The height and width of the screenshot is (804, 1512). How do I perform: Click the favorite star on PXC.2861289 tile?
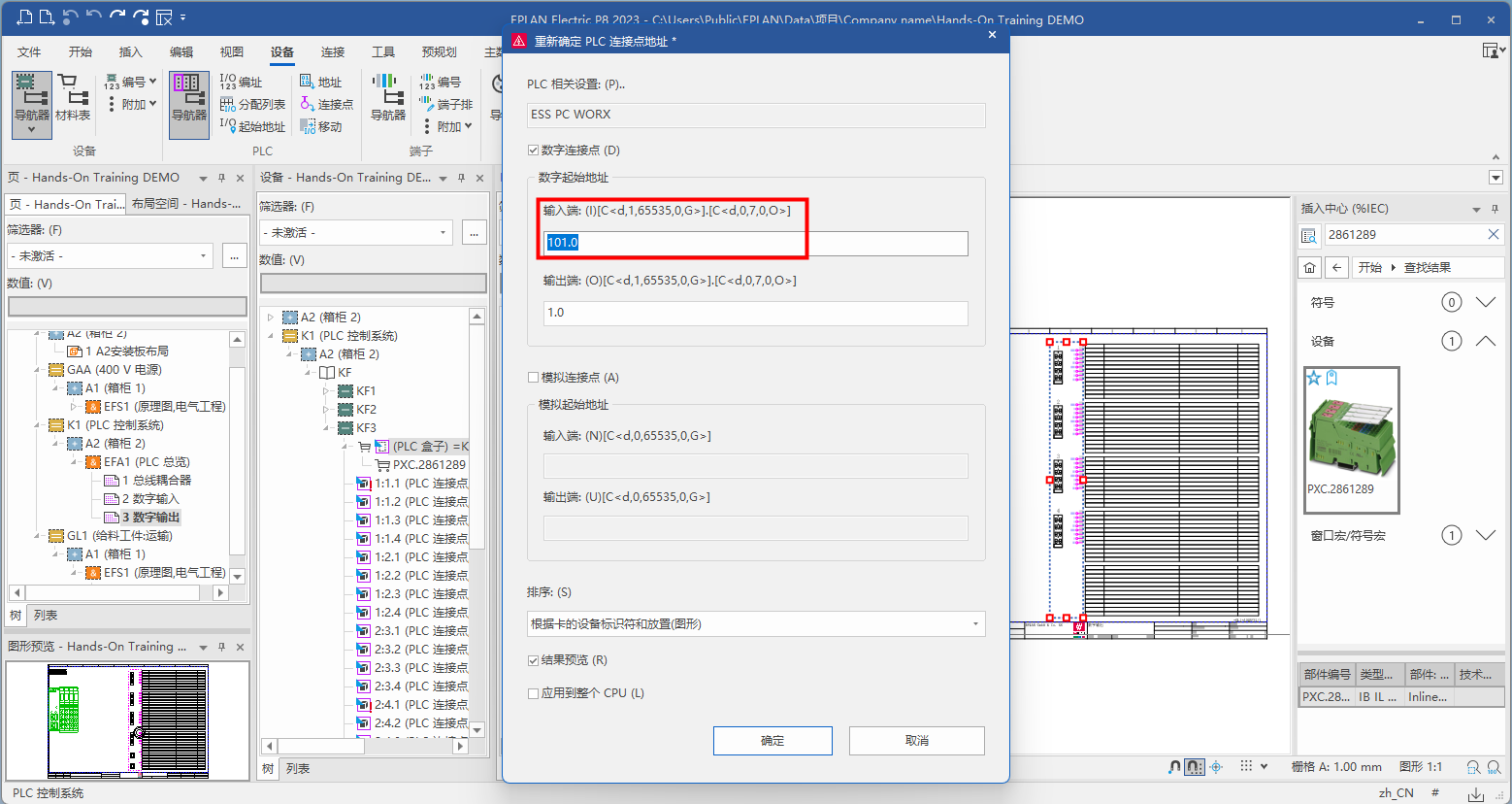click(1314, 378)
